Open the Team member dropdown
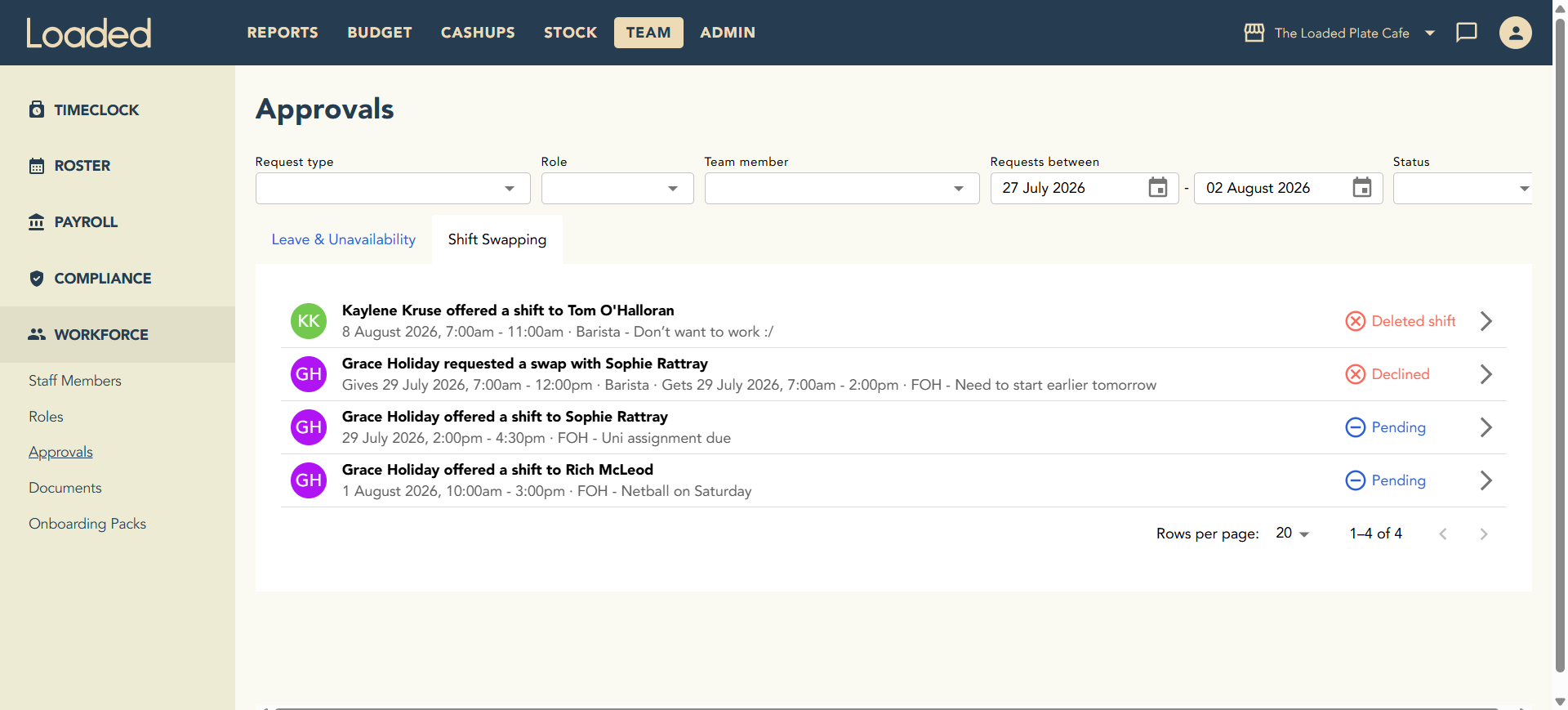This screenshot has width=1568, height=710. pyautogui.click(x=842, y=189)
